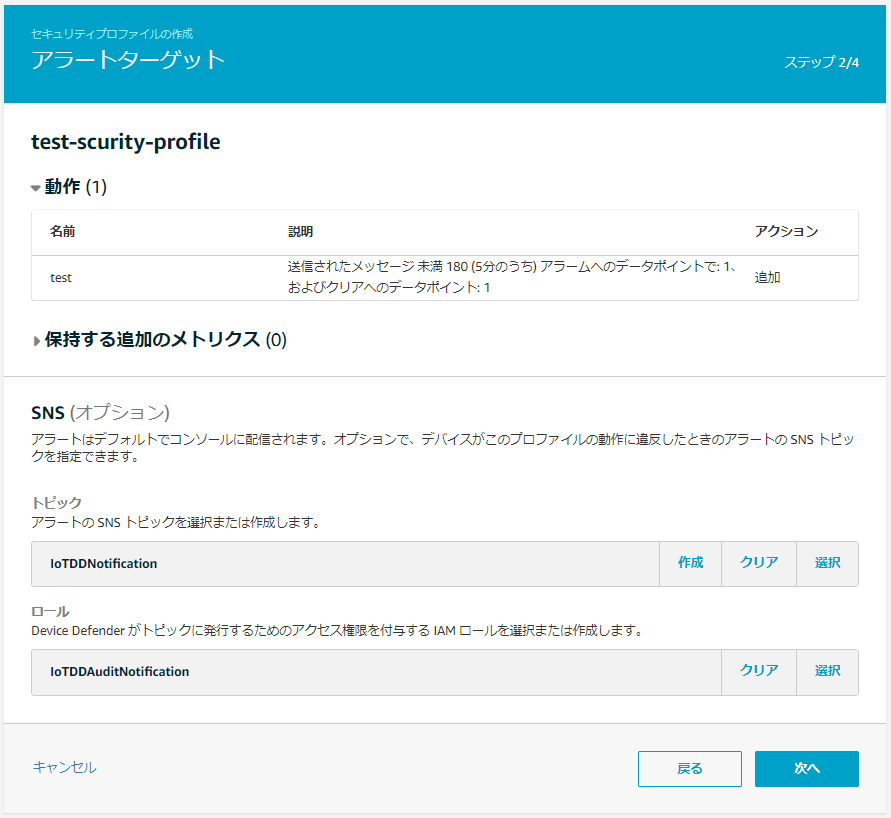Viewport: 891px width, 818px height.
Task: Choose an IAM role with 選択
Action: click(827, 671)
